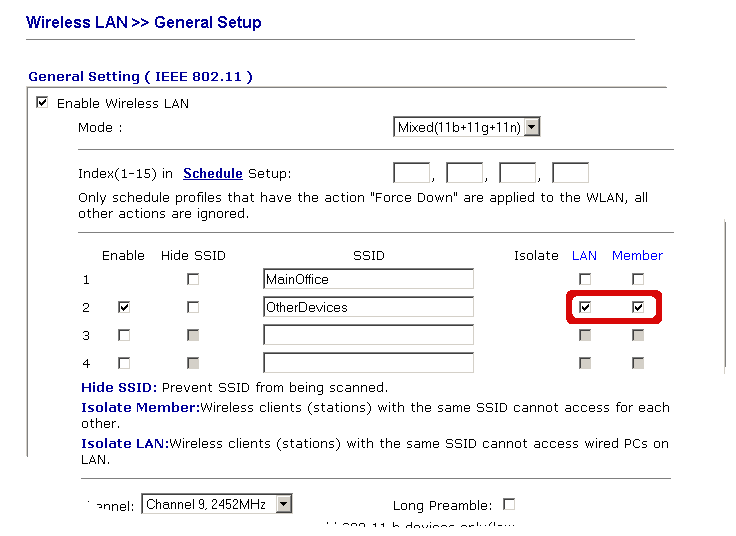Click the empty SSID 3 text field

368,335
